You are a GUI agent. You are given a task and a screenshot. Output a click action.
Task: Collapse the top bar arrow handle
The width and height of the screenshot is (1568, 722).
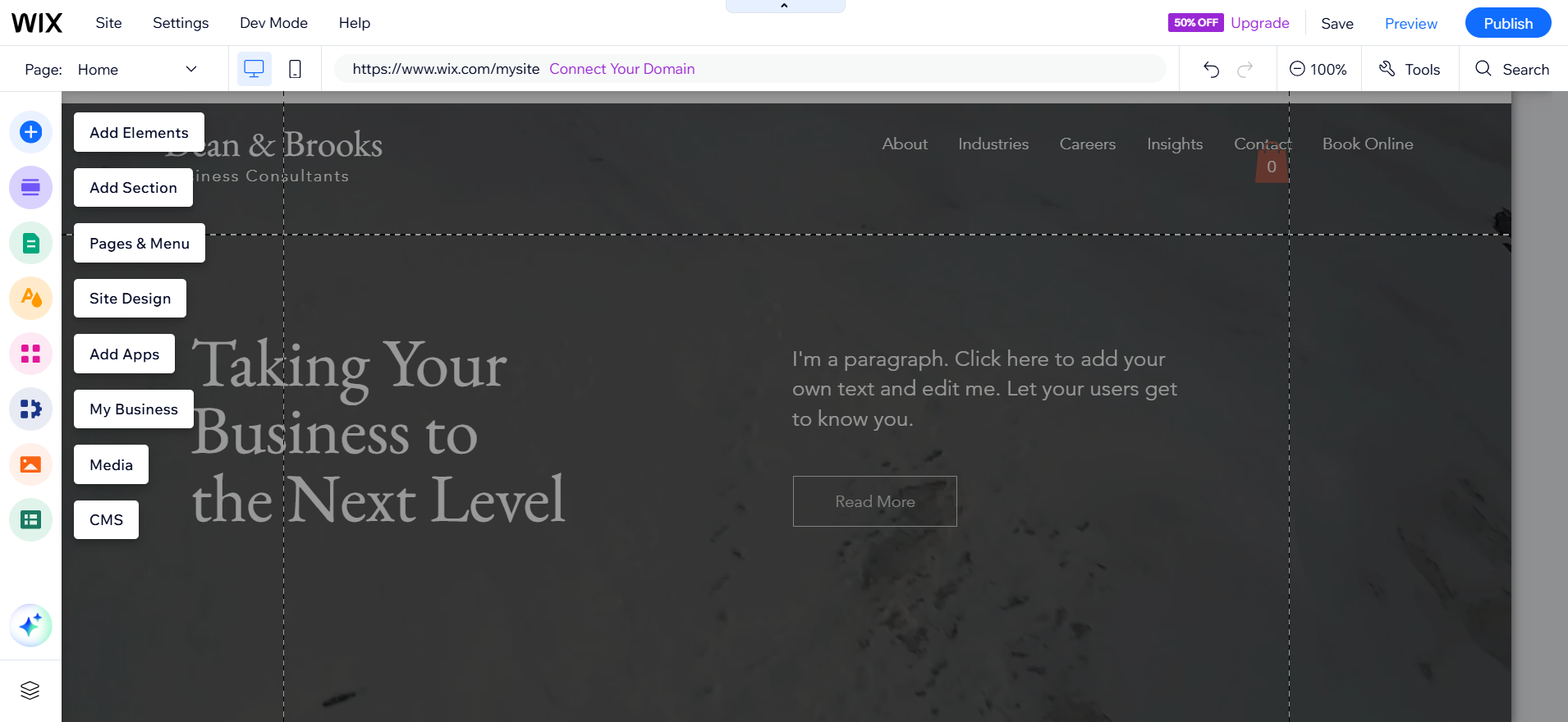[x=785, y=6]
